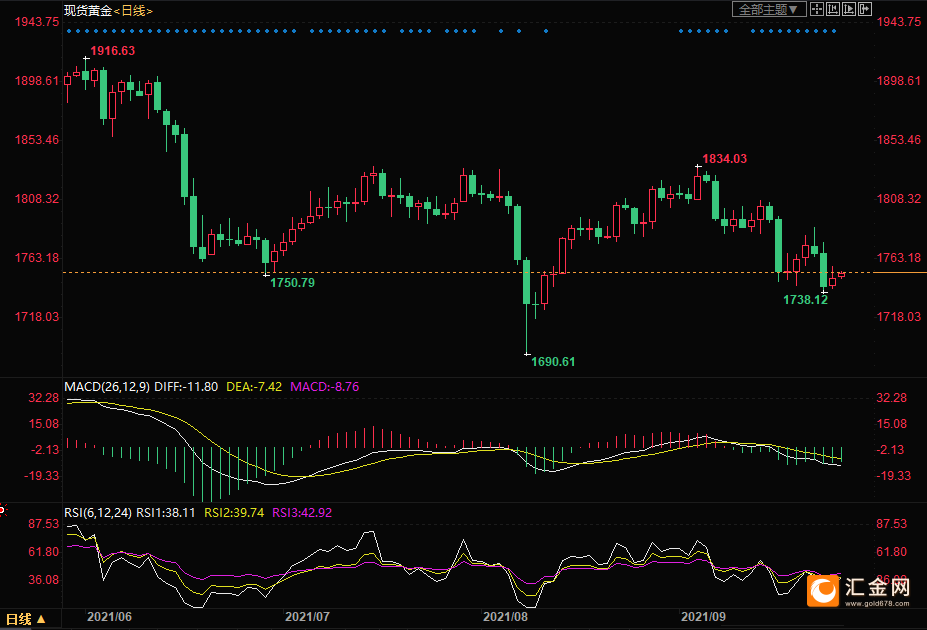
Task: Click the shift-chart-left axis icon
Action: click(833, 9)
